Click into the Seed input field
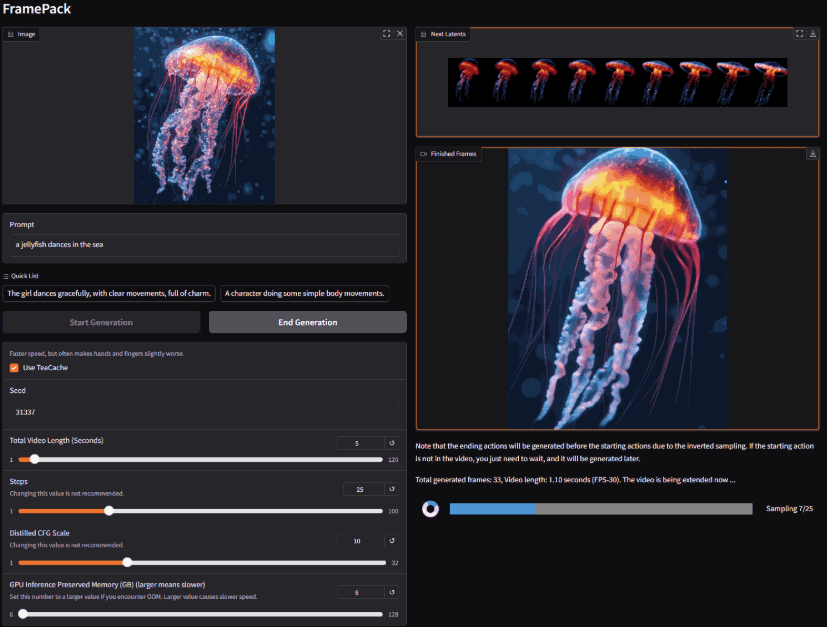 point(204,411)
